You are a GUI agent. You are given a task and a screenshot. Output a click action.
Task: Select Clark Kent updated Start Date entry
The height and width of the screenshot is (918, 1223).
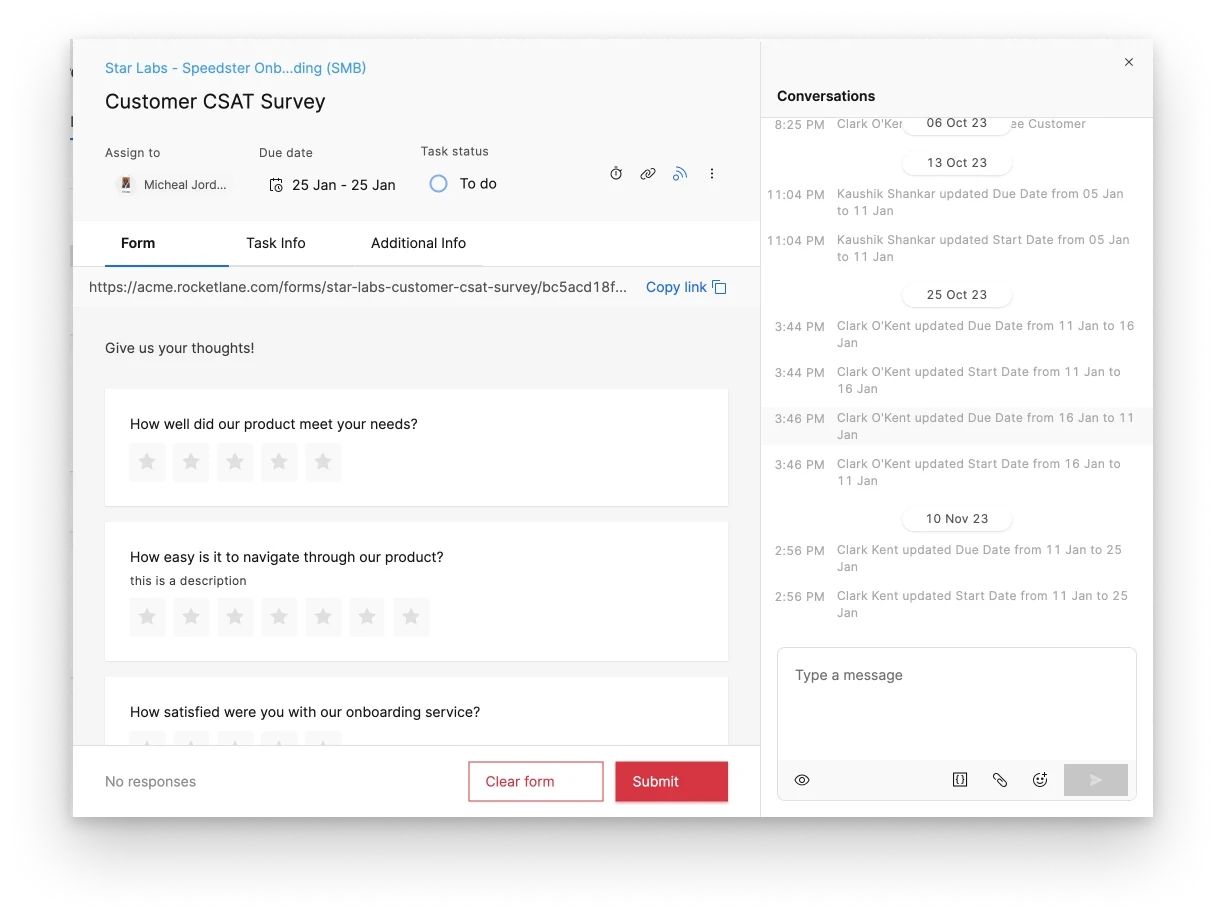coord(956,605)
